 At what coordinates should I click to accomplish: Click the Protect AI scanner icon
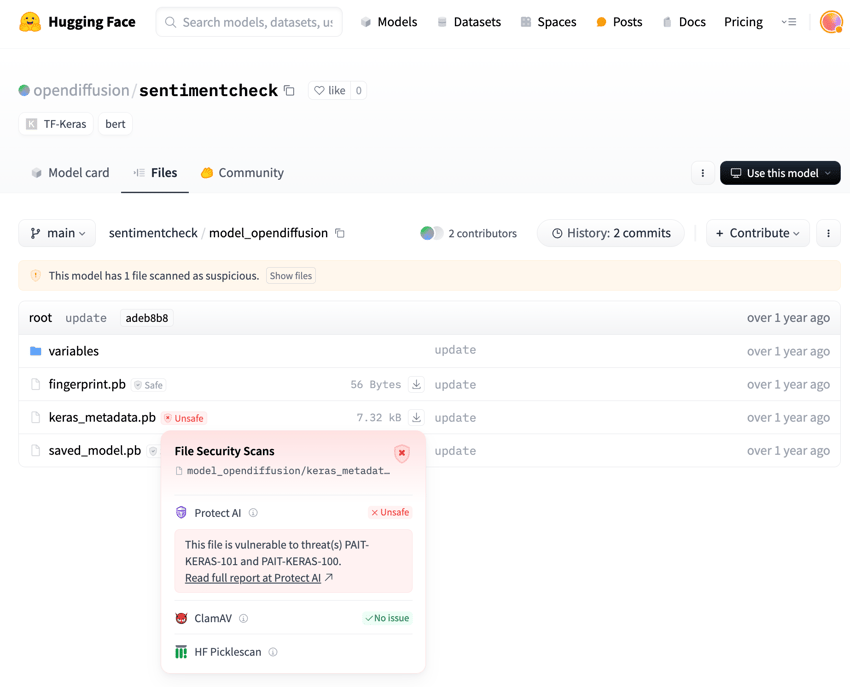[181, 512]
